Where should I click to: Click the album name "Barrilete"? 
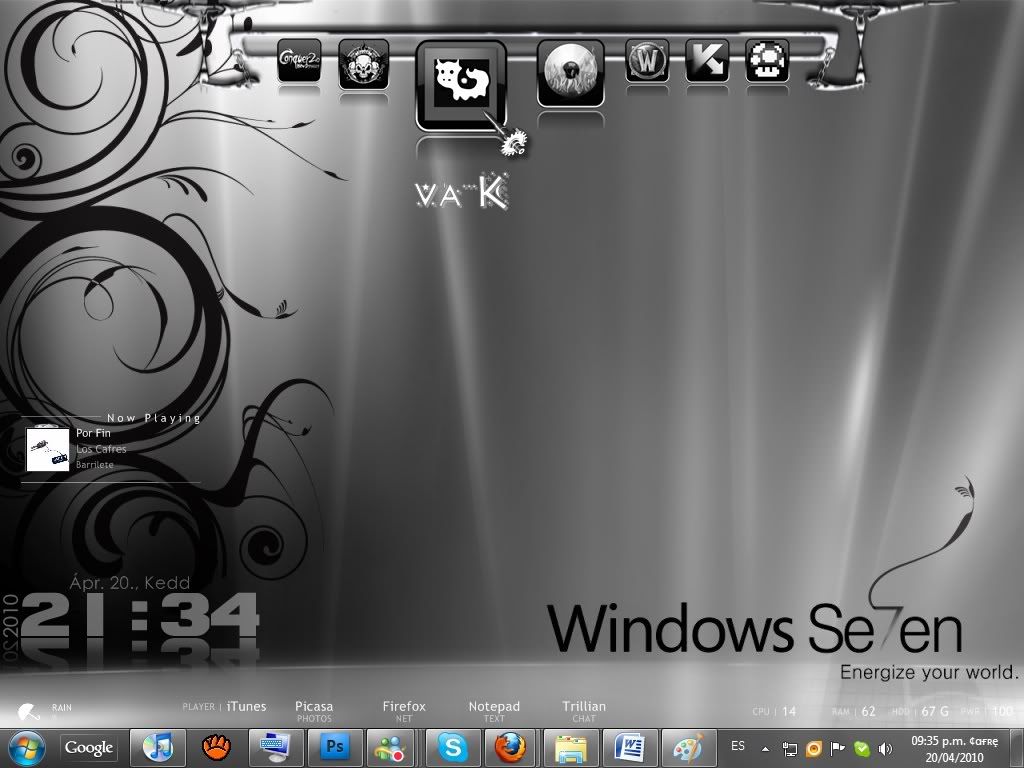pos(95,465)
